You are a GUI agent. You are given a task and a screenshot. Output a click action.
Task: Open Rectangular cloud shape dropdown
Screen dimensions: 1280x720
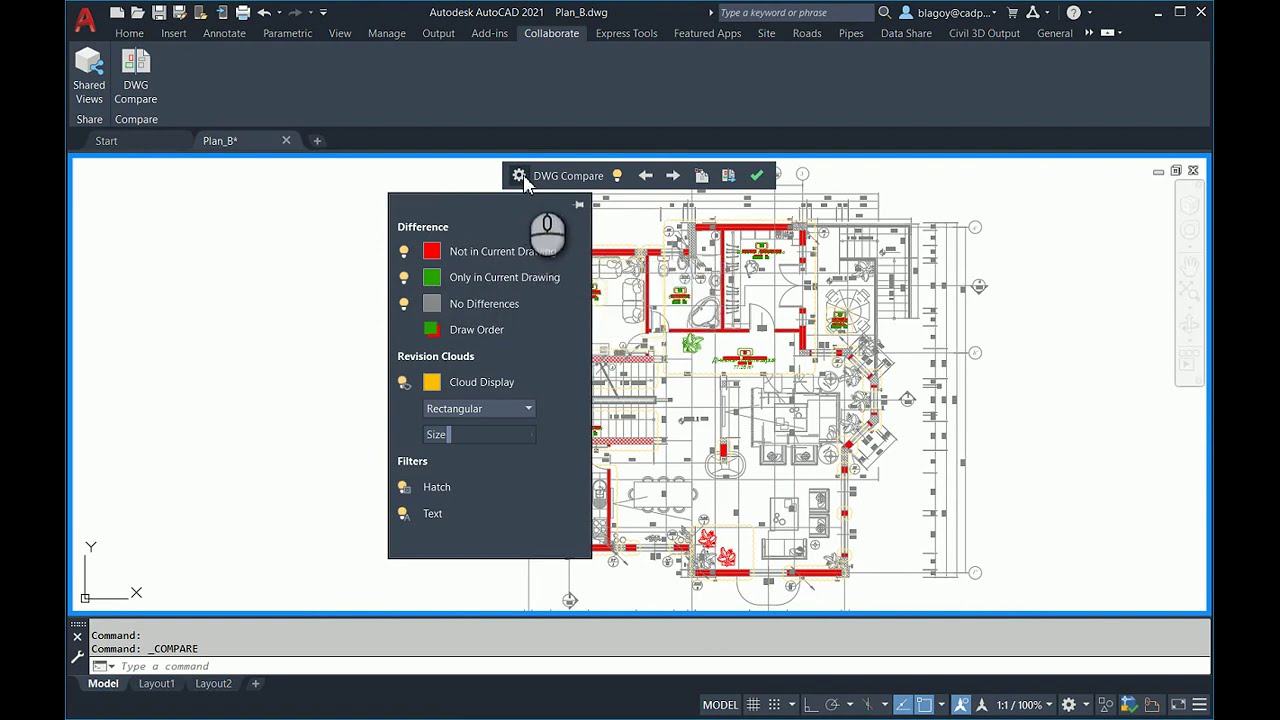480,408
